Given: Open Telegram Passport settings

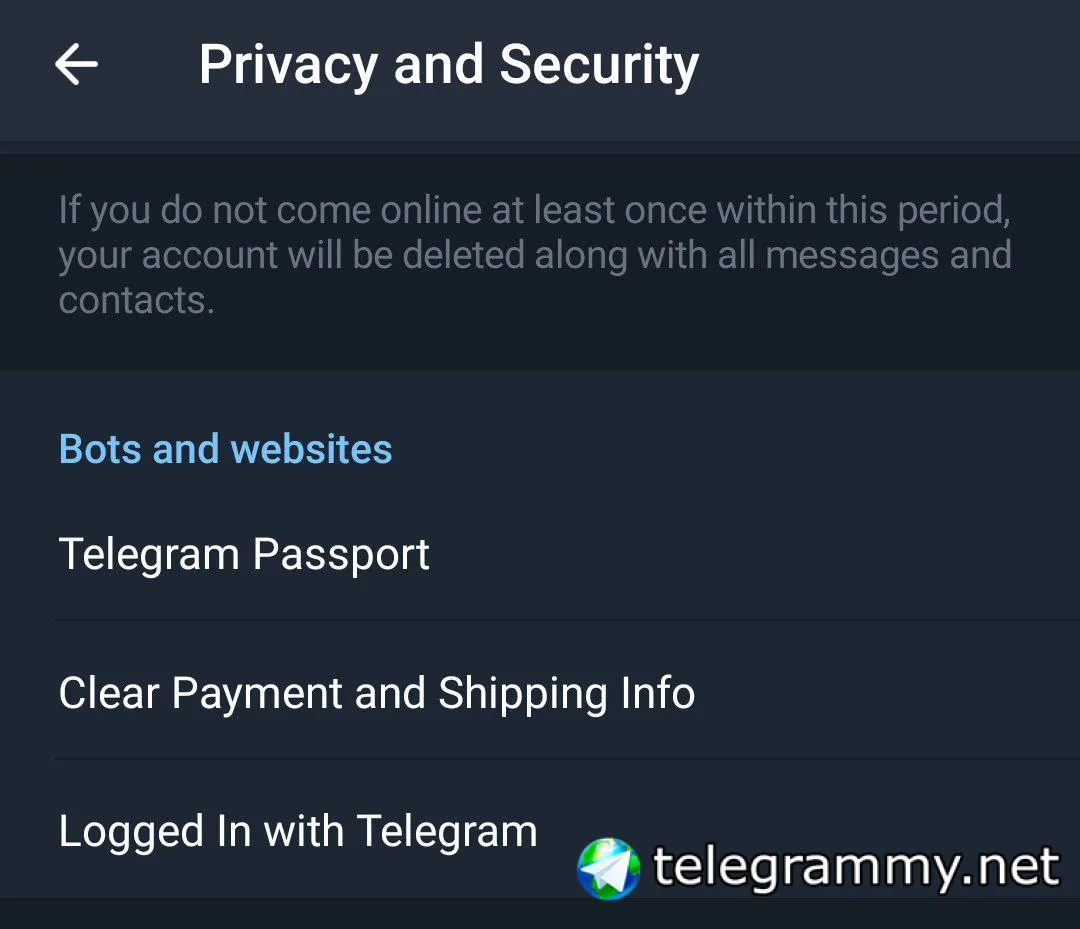Looking at the screenshot, I should (x=244, y=554).
